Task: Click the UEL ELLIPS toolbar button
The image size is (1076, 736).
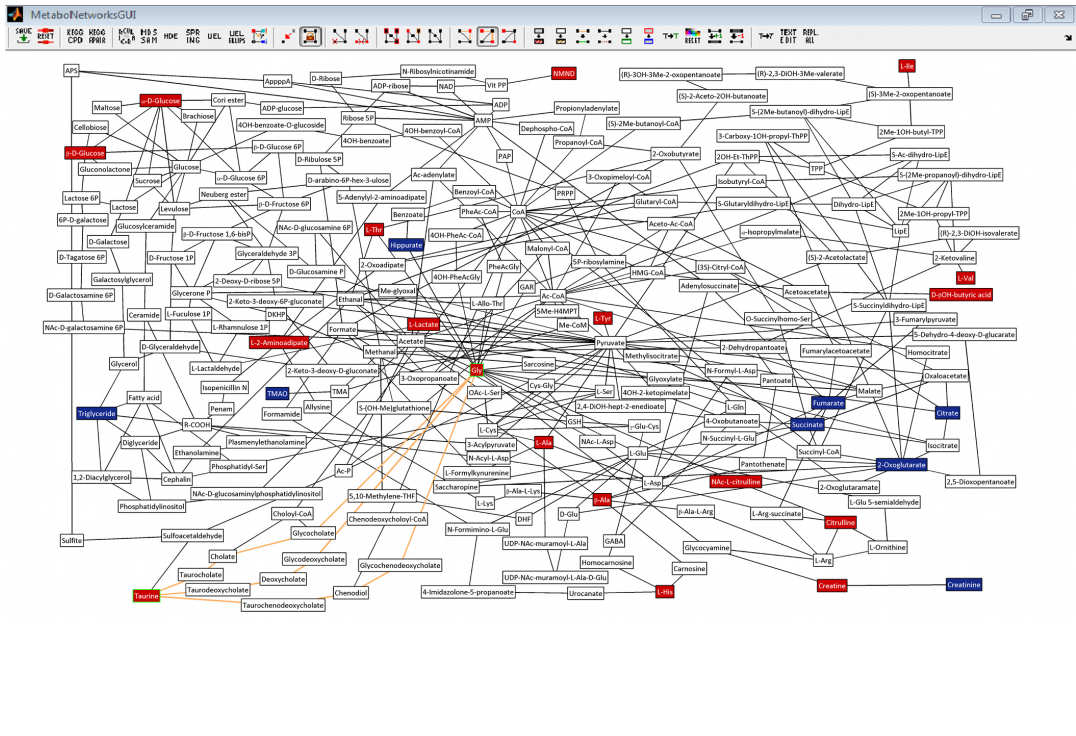Action: click(x=236, y=36)
